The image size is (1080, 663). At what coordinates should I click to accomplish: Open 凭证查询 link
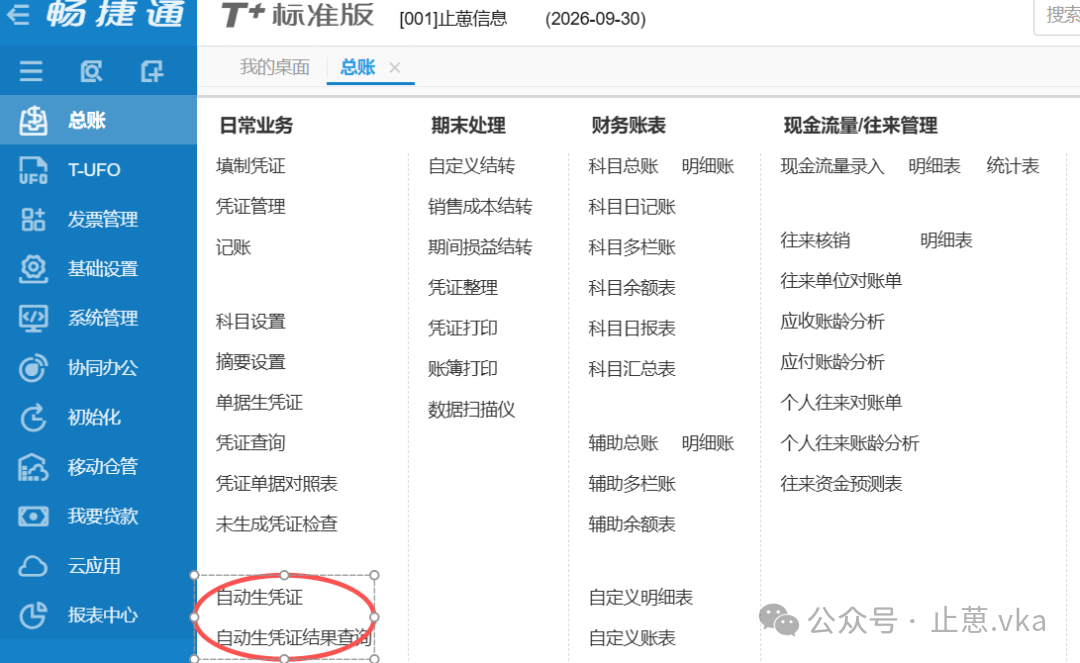(250, 443)
